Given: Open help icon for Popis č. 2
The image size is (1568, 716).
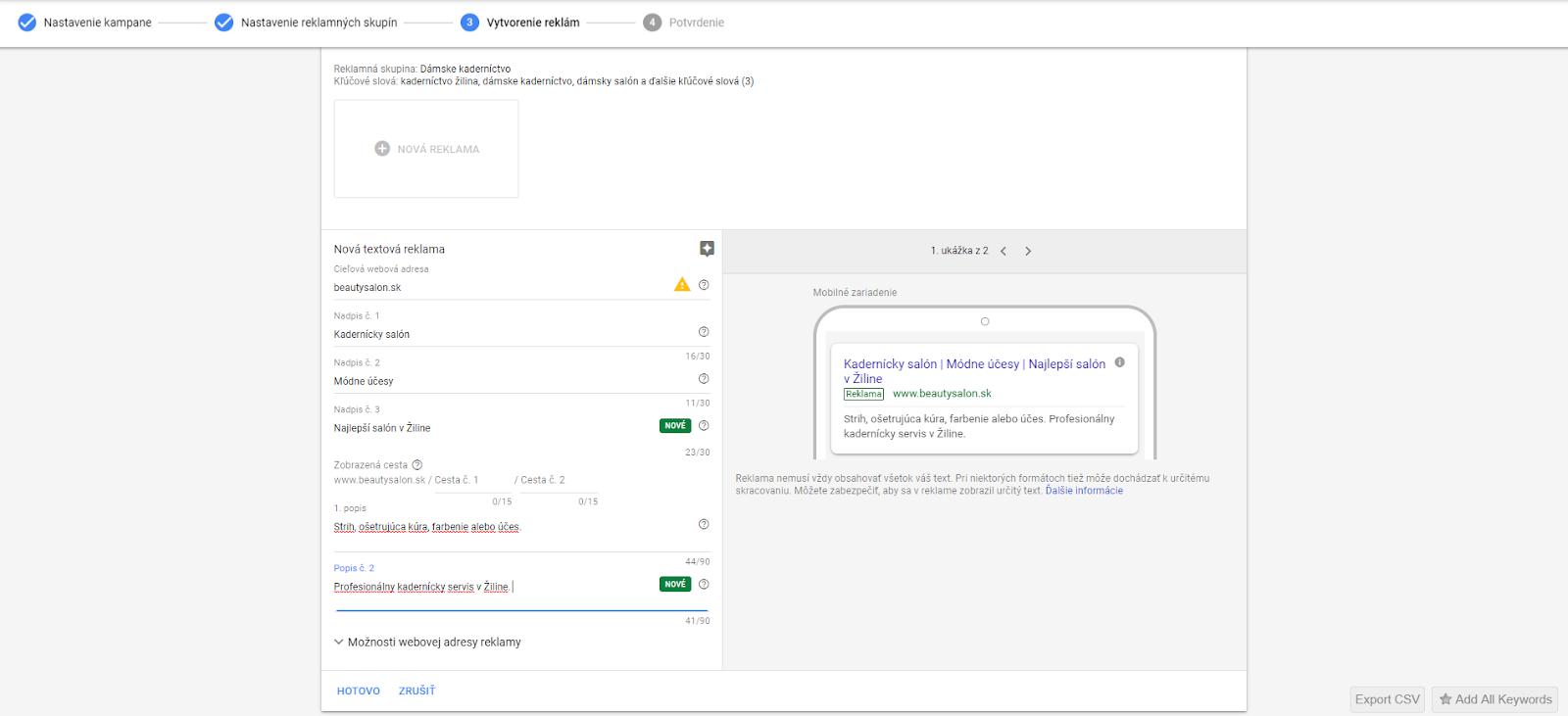Looking at the screenshot, I should pos(704,585).
